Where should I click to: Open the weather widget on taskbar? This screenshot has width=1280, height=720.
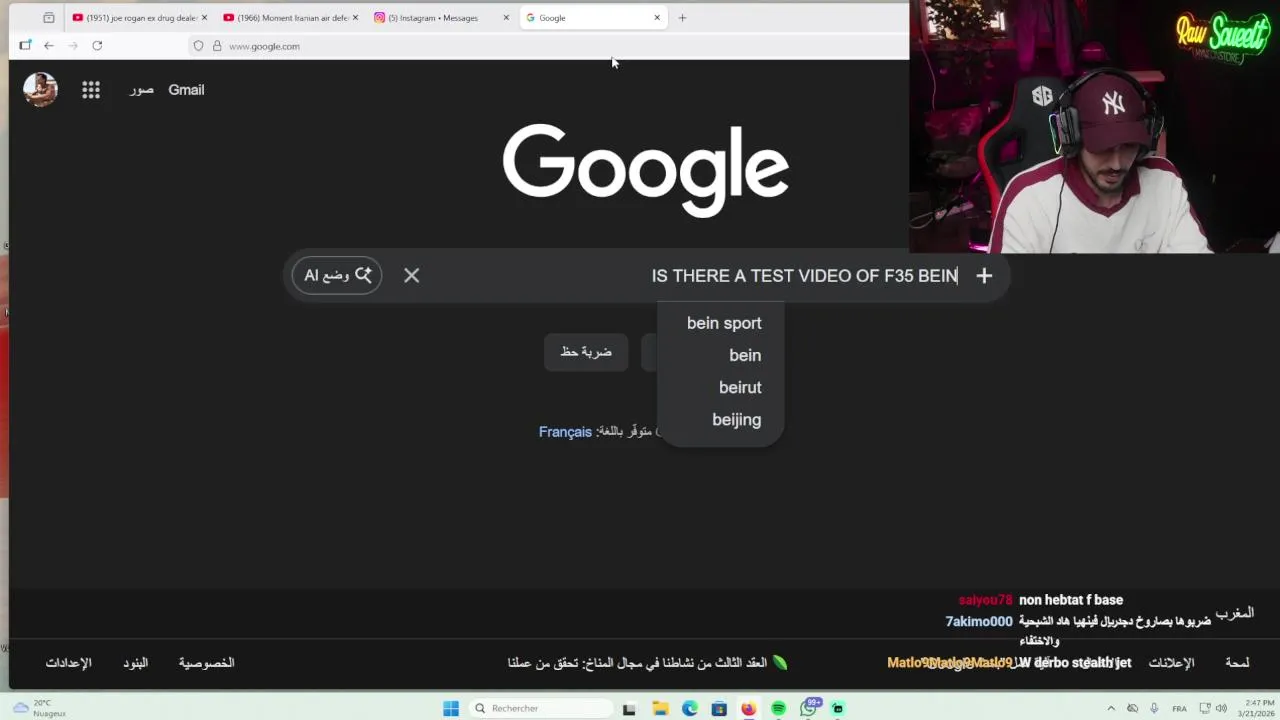(40, 708)
